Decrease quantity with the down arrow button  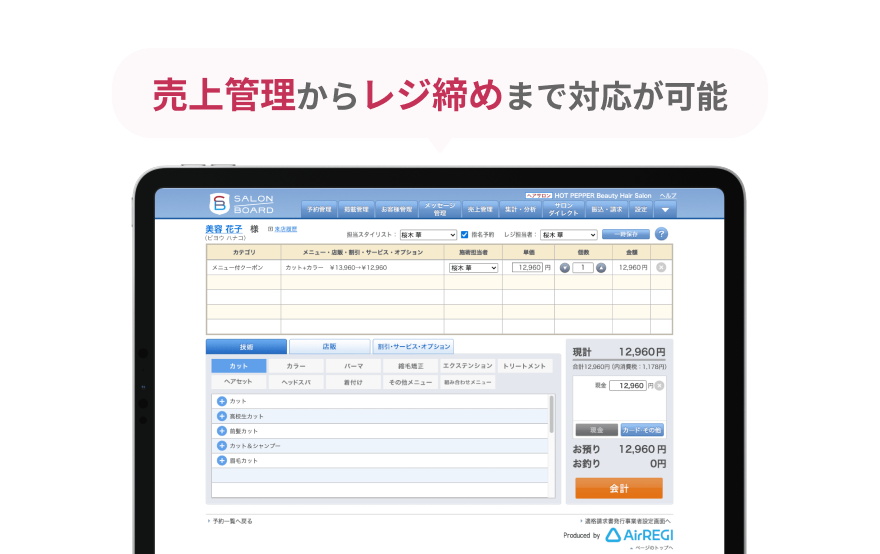565,268
